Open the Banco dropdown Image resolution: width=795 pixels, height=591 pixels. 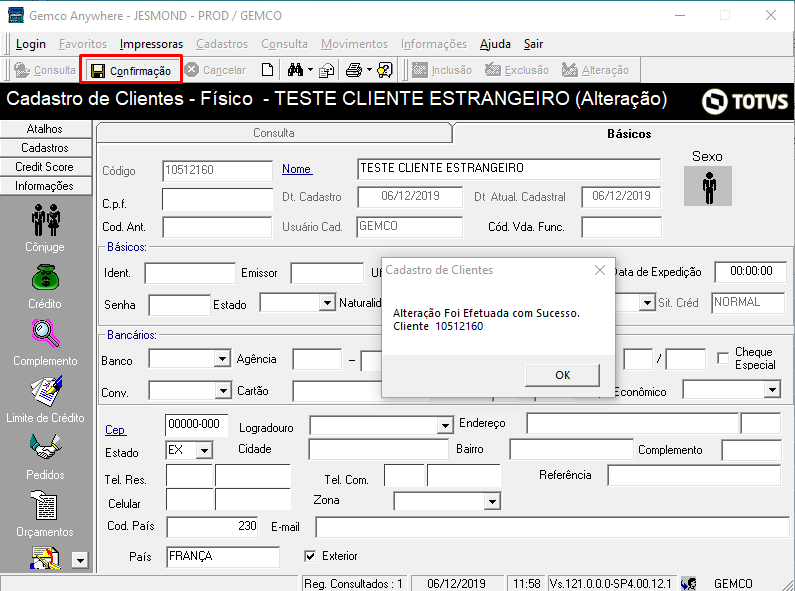pos(222,359)
